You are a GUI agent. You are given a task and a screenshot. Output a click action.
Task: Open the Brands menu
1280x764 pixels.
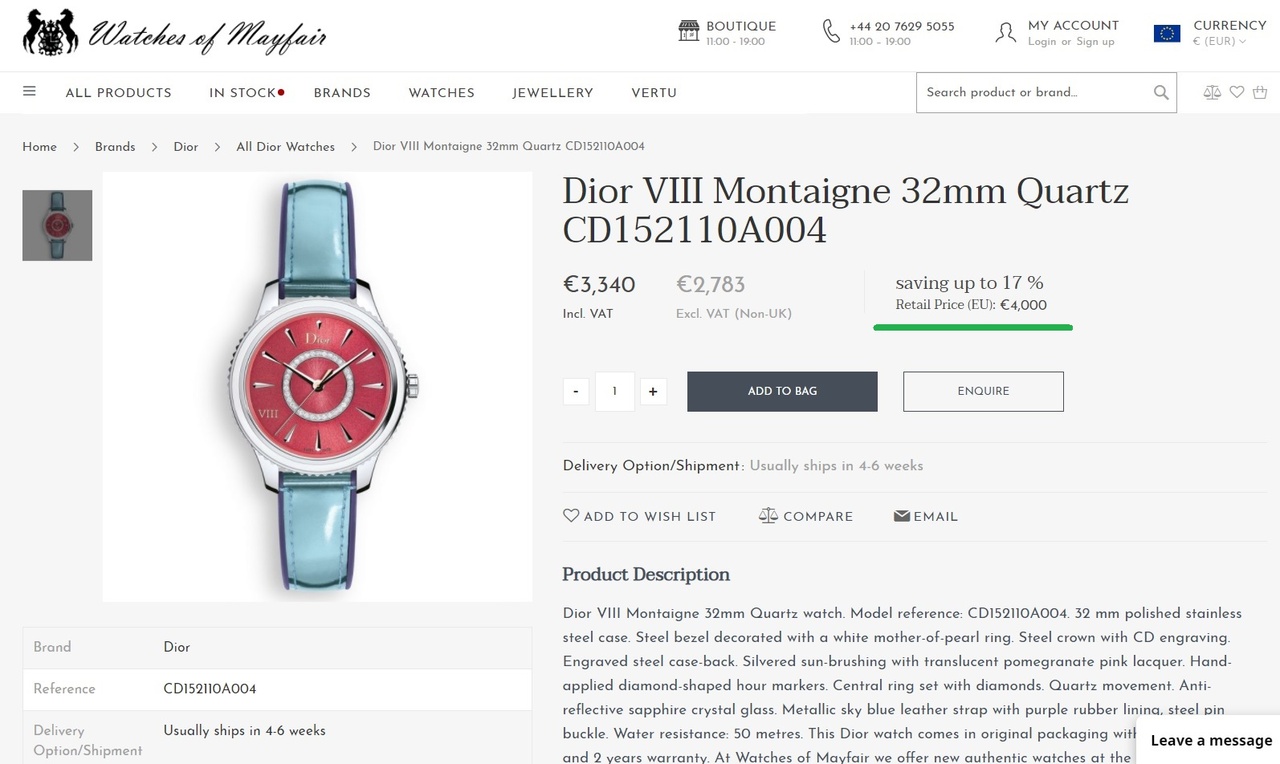(342, 93)
